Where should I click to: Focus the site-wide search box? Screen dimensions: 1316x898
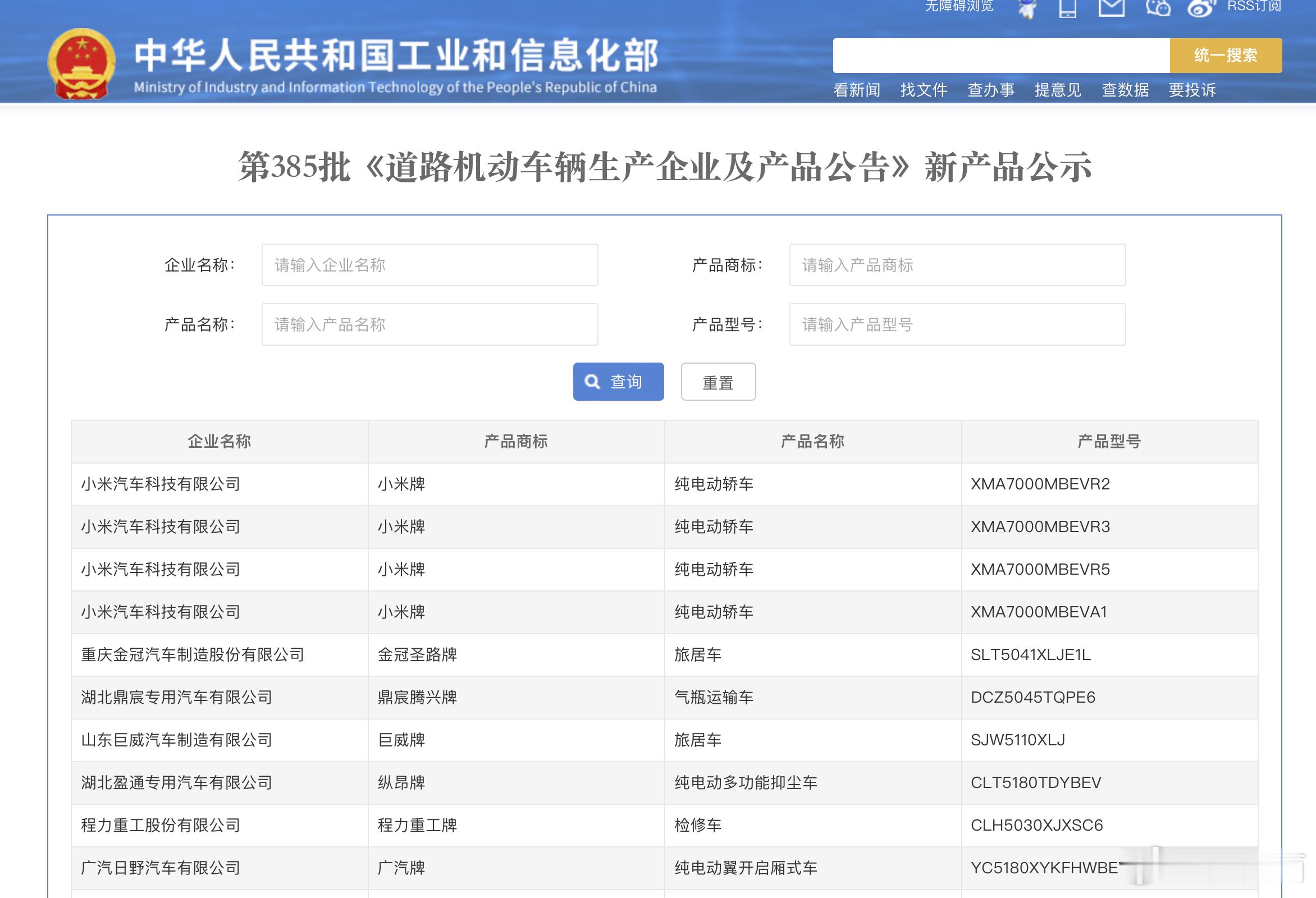tap(1000, 55)
